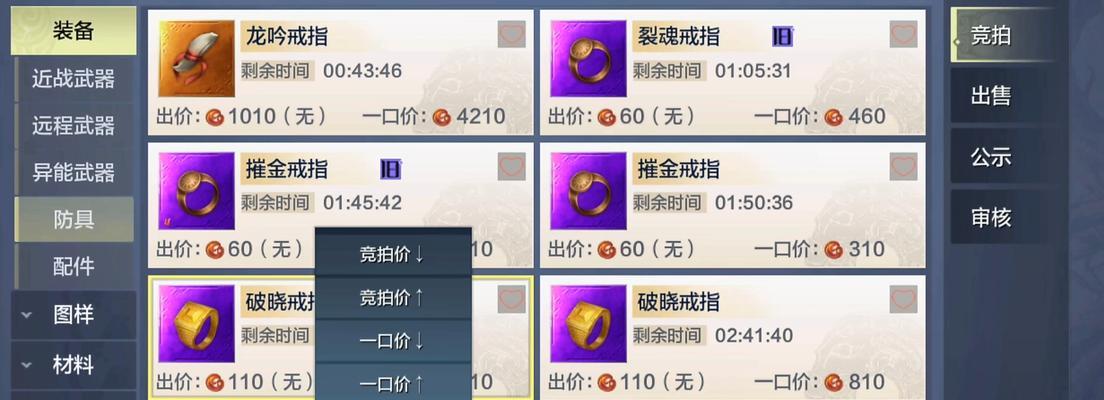Toggle favorite heart on 破晓戒指 priced 810
The height and width of the screenshot is (400, 1104).
coord(903,299)
